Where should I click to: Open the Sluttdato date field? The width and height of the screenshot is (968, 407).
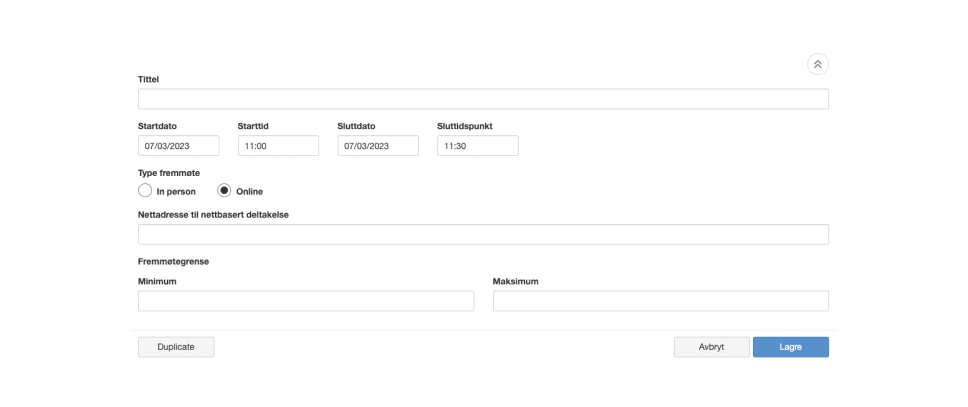378,146
